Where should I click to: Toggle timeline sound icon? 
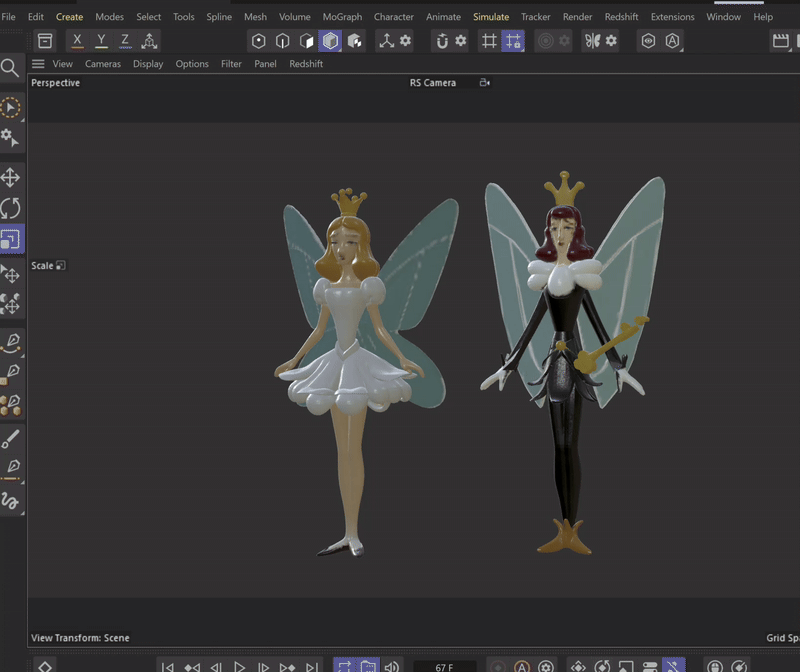[392, 666]
